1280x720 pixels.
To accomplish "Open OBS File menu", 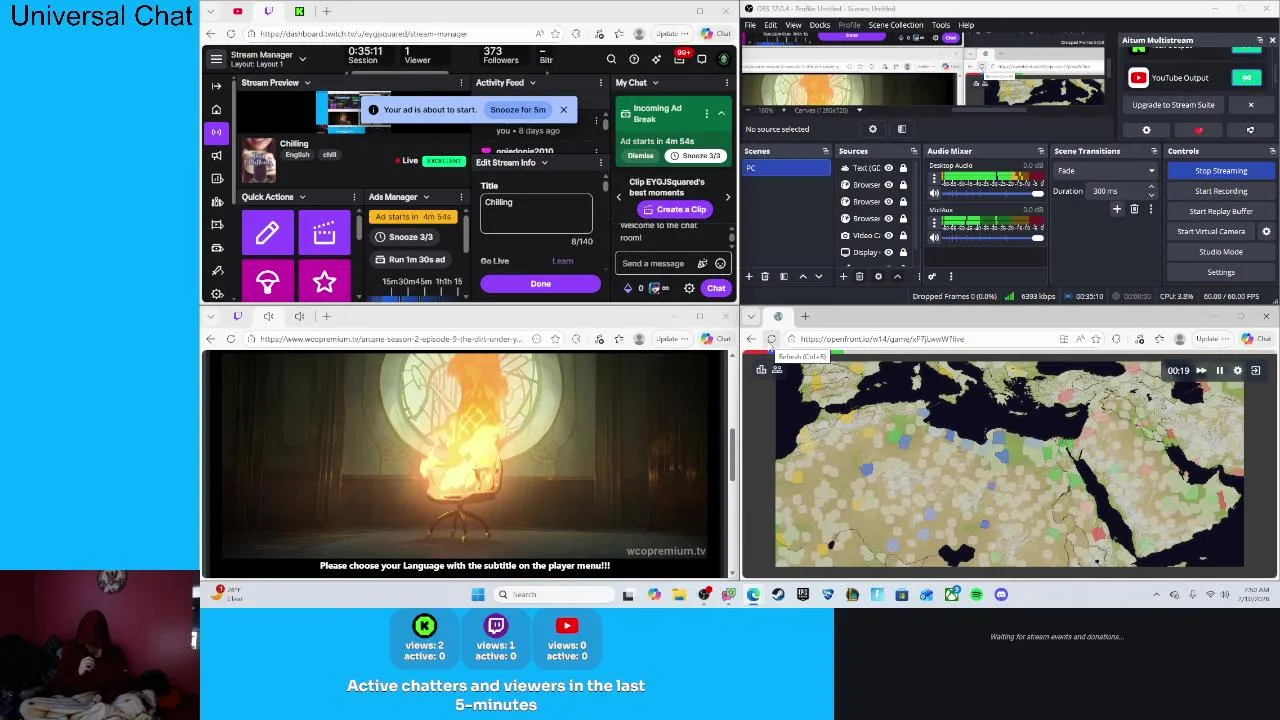I will [751, 25].
